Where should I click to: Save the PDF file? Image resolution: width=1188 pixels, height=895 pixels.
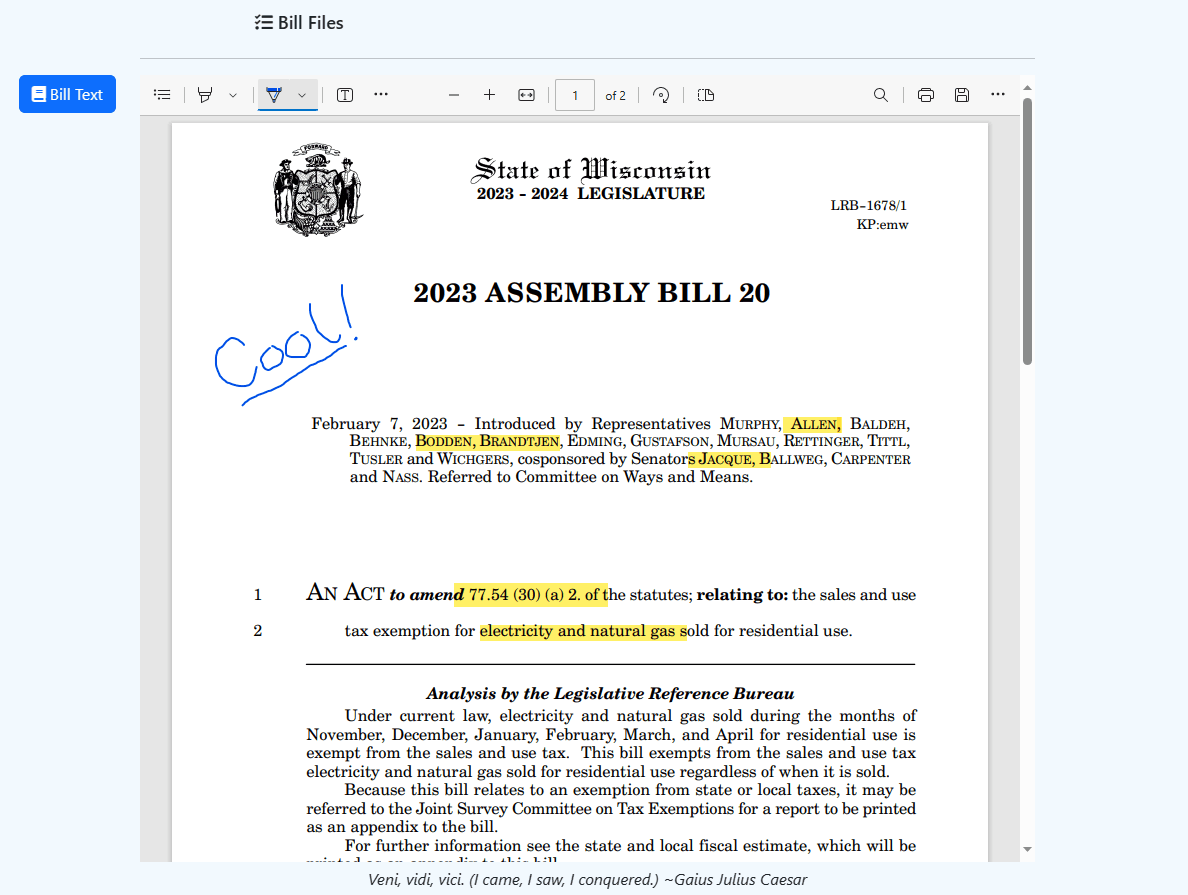click(x=962, y=95)
